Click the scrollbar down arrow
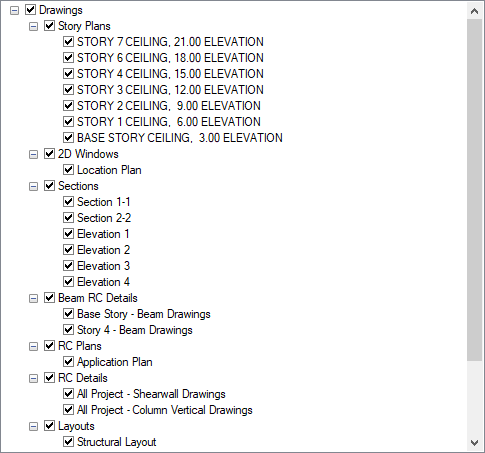This screenshot has height=453, width=485. (x=475, y=443)
